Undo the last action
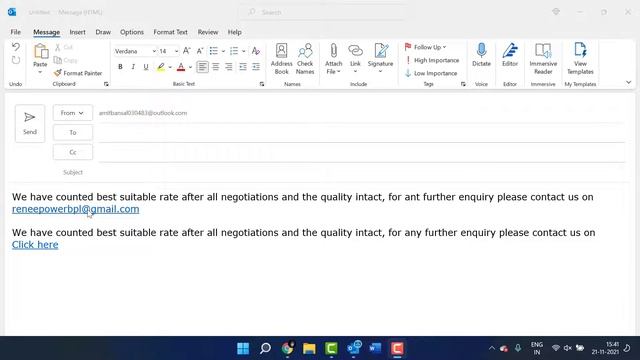 (16, 47)
